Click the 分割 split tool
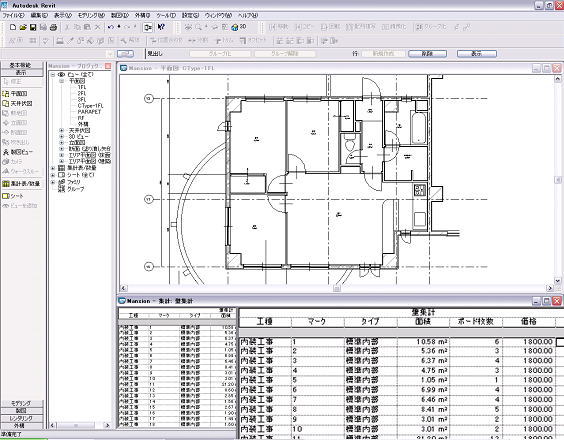Screen dimensions: 564x440 (x=198, y=41)
